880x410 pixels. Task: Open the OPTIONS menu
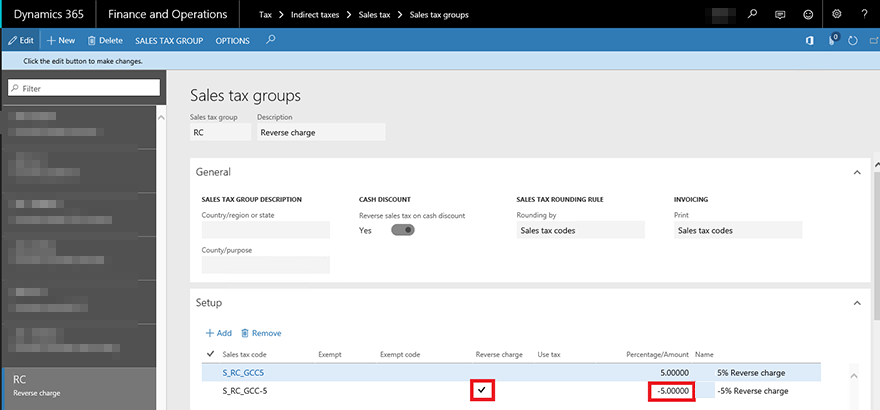232,41
